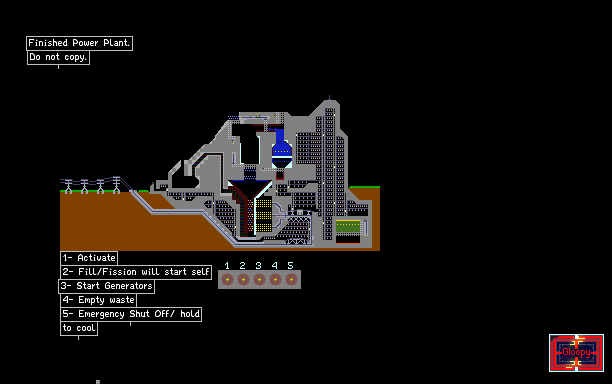Select the '4- Empty waste' sign

(99, 300)
